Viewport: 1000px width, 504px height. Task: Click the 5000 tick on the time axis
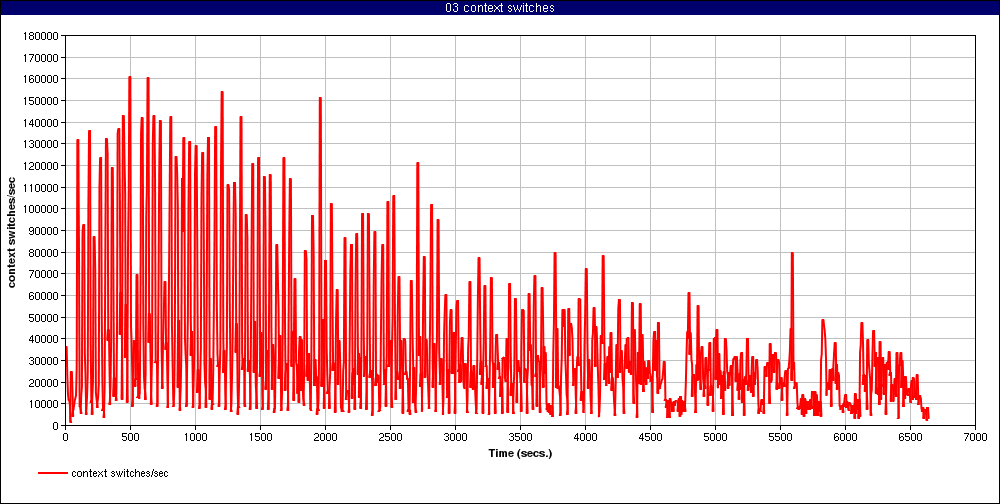point(715,437)
